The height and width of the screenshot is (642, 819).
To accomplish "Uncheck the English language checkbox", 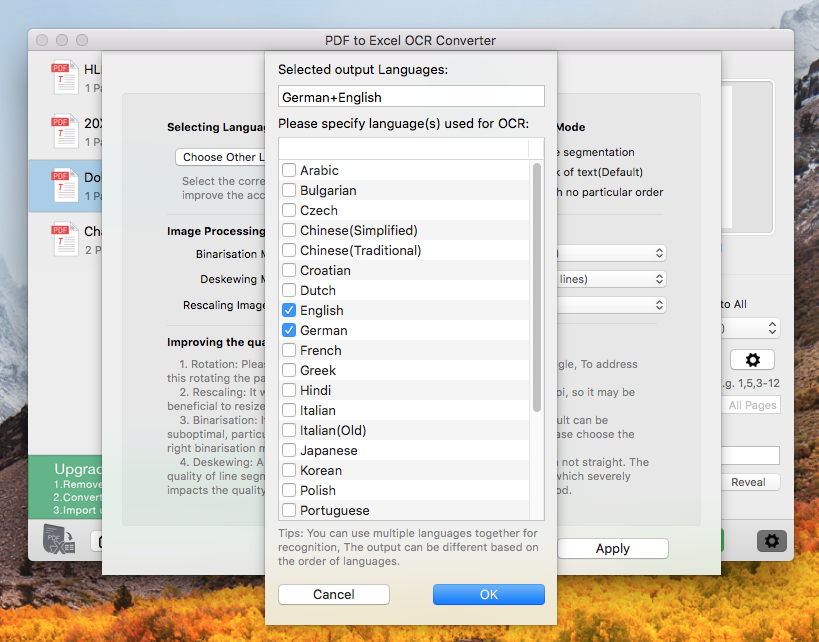I will pyautogui.click(x=289, y=310).
